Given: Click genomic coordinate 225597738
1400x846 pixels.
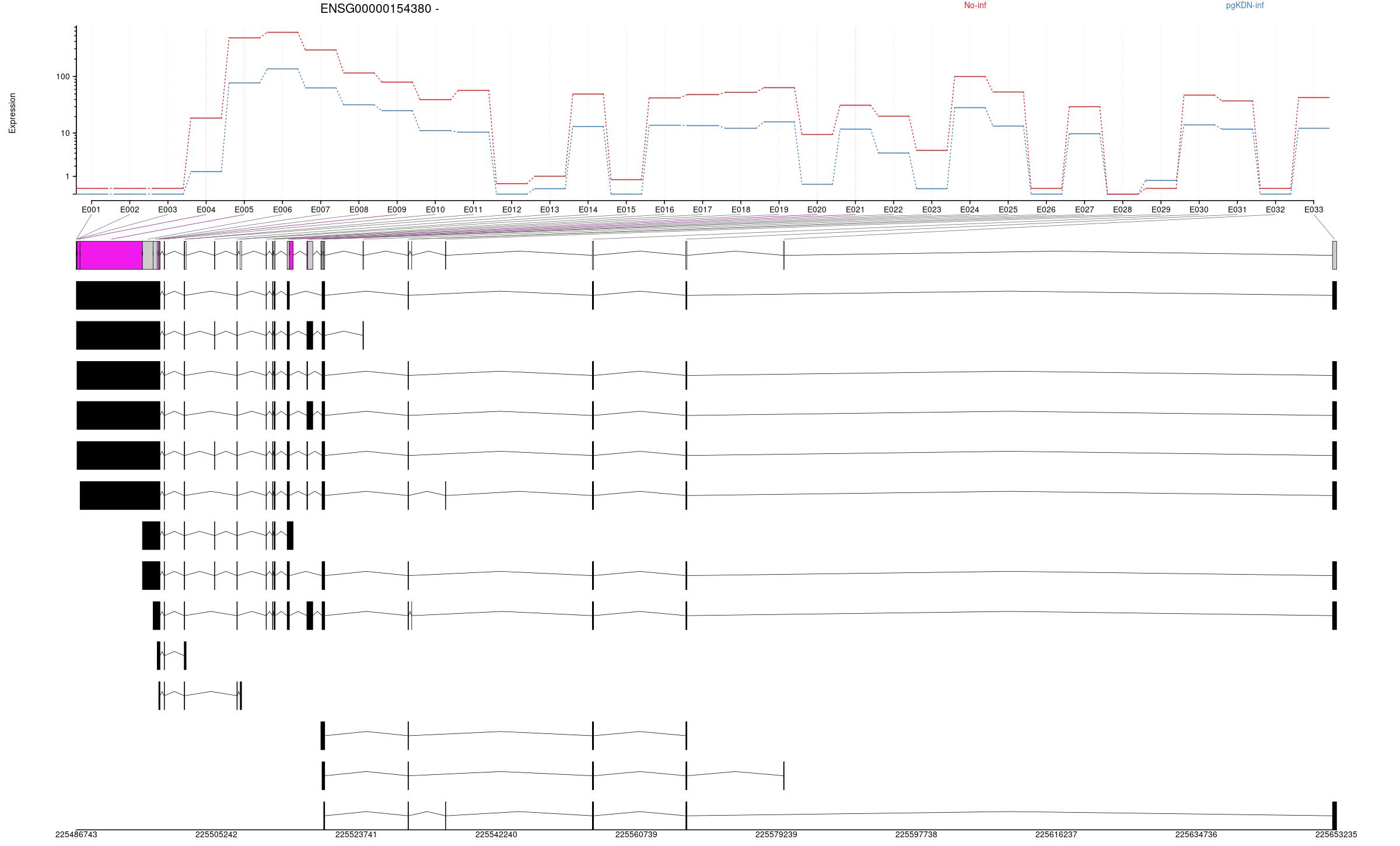Looking at the screenshot, I should click(916, 835).
